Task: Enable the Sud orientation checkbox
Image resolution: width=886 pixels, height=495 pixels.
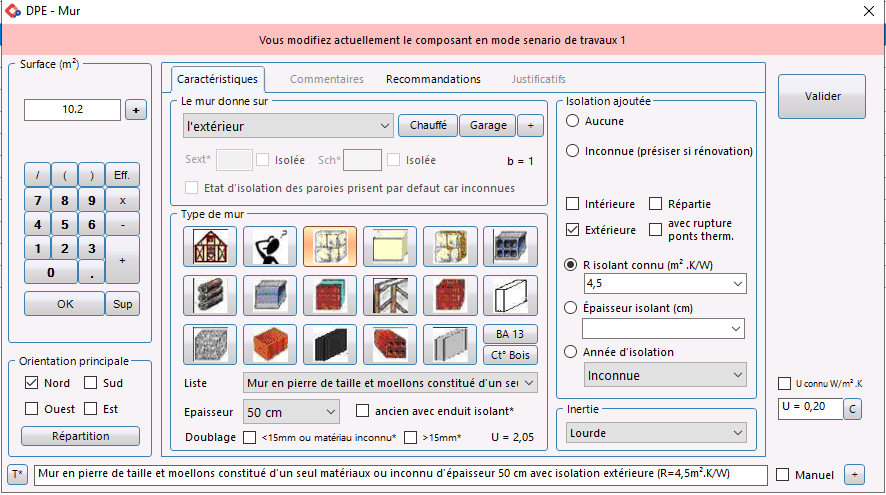Action: [91, 383]
